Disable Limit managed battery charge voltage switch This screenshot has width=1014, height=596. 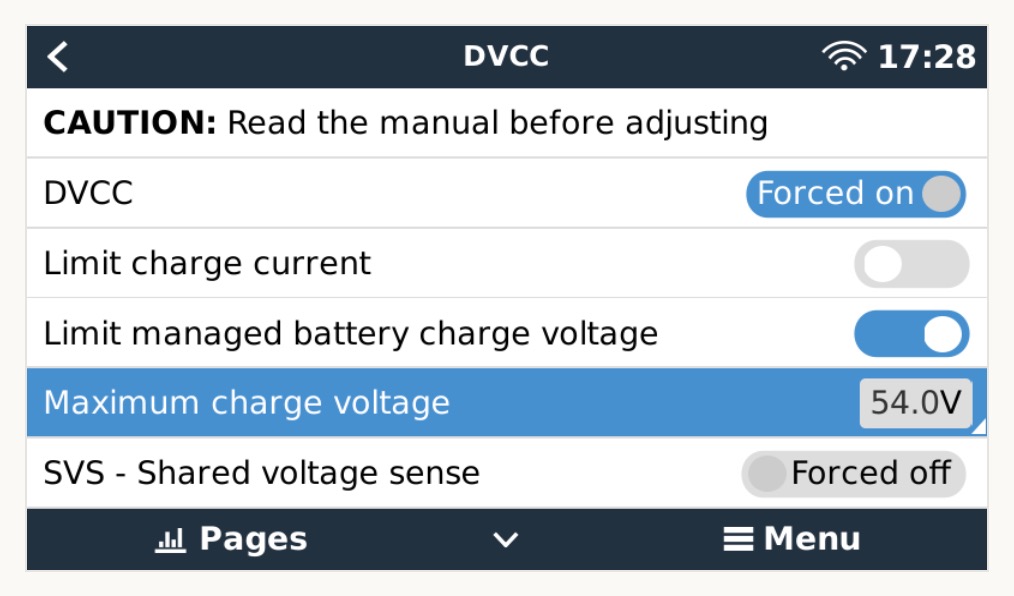tap(911, 334)
